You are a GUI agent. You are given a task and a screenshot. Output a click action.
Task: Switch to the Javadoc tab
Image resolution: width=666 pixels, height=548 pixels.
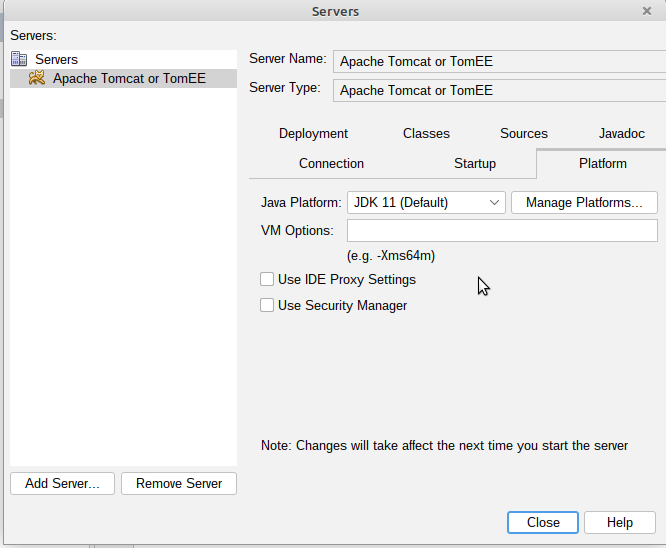(x=621, y=133)
